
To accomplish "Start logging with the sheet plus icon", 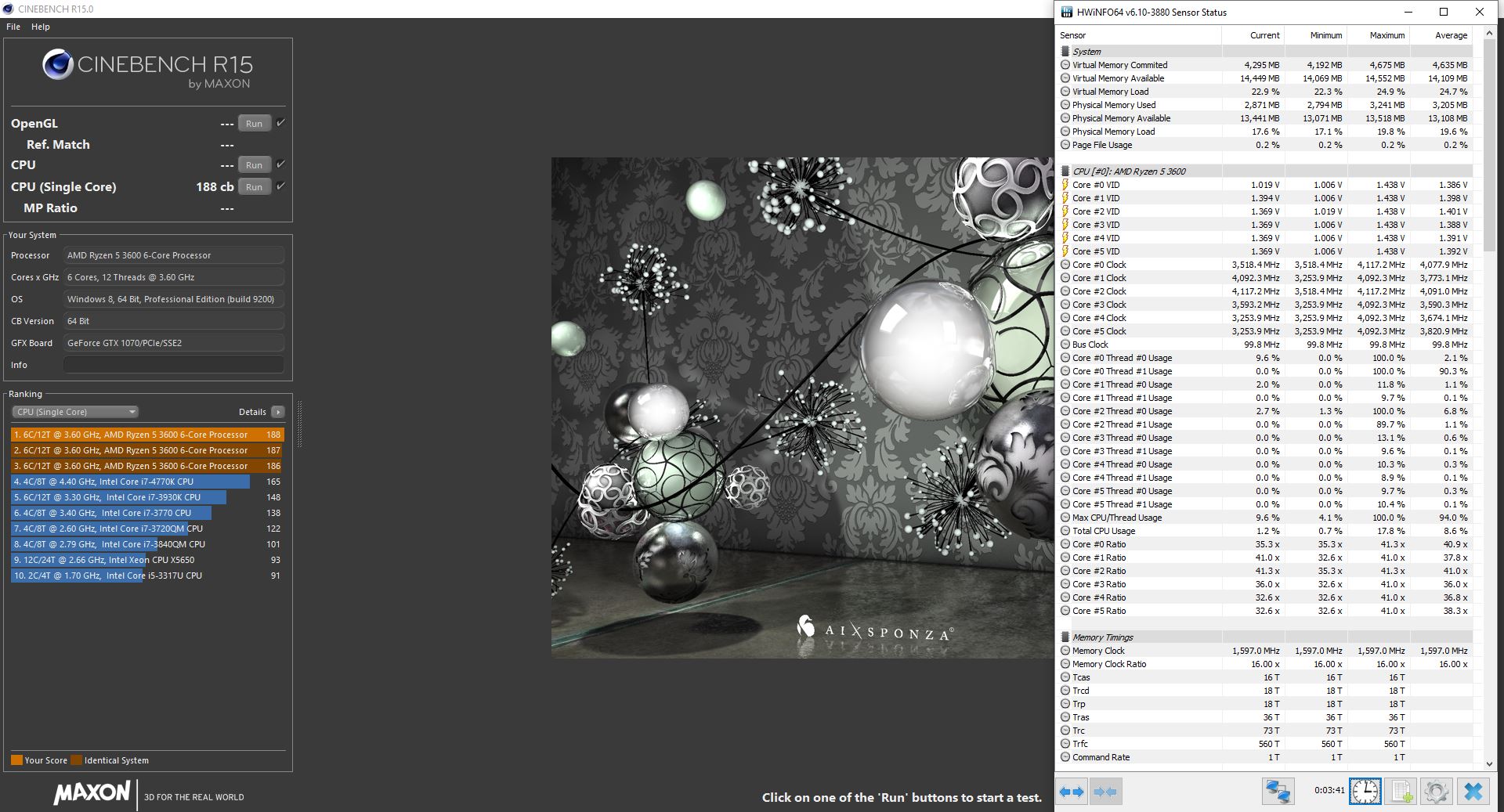I will [1401, 792].
